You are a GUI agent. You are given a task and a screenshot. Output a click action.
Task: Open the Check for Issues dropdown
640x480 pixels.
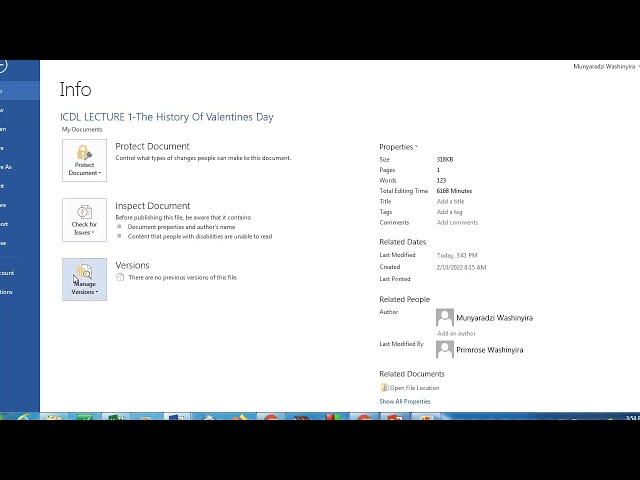84,220
